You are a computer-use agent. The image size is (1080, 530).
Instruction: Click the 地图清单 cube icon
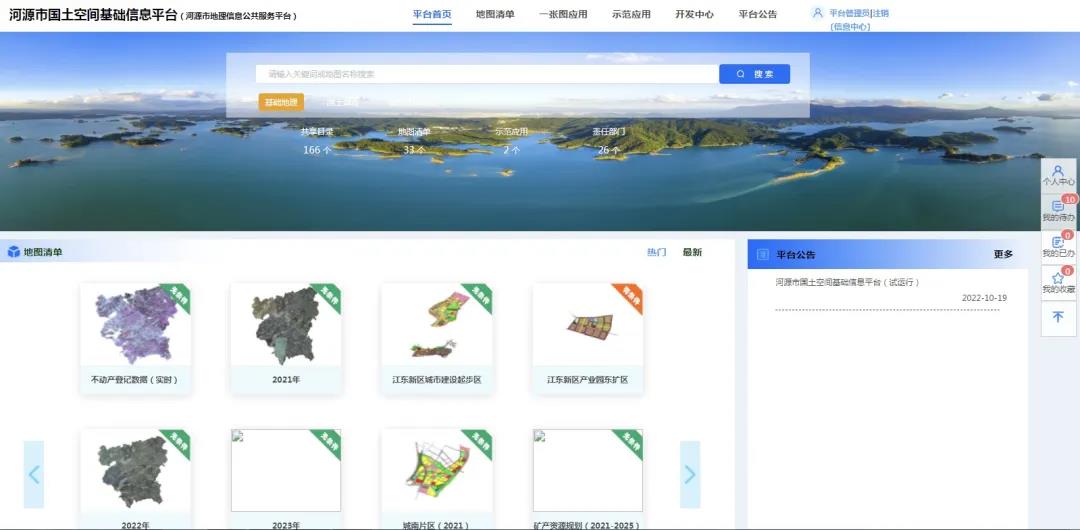[x=14, y=252]
